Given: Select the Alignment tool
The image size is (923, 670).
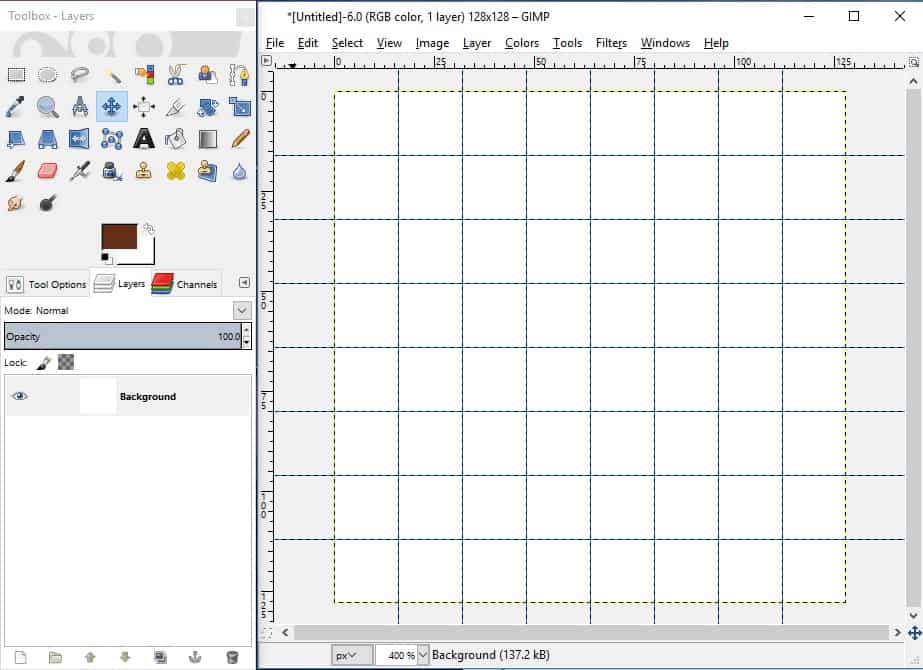Looking at the screenshot, I should pyautogui.click(x=144, y=107).
